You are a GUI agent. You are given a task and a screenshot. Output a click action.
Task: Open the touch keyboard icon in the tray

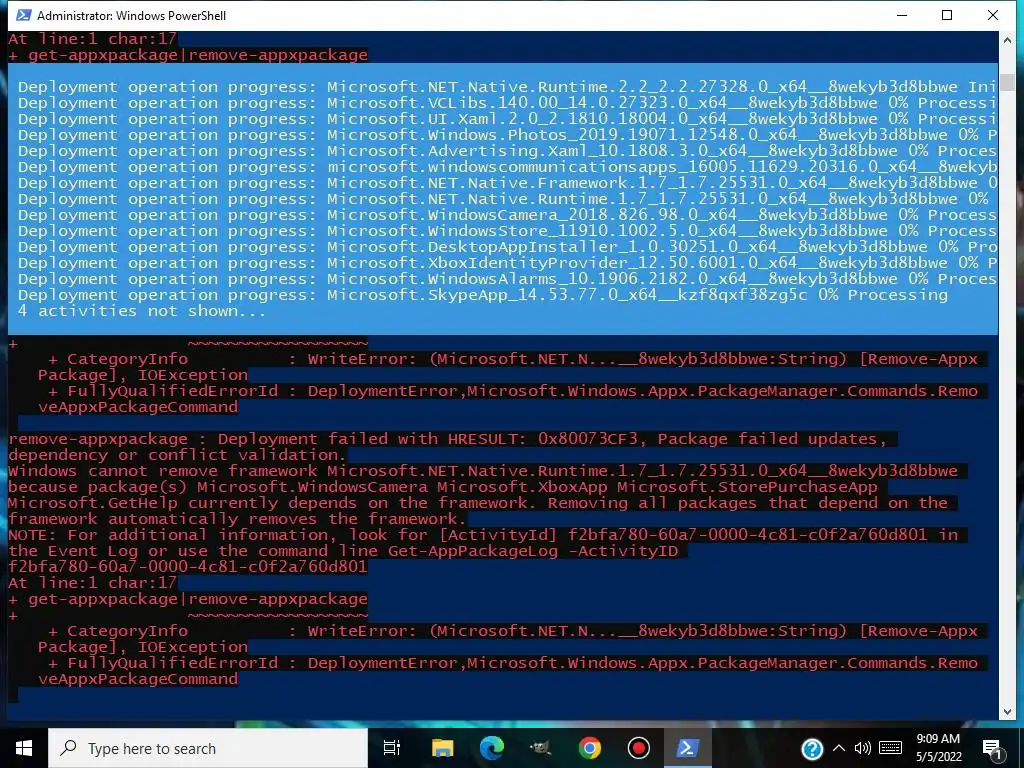pos(890,748)
